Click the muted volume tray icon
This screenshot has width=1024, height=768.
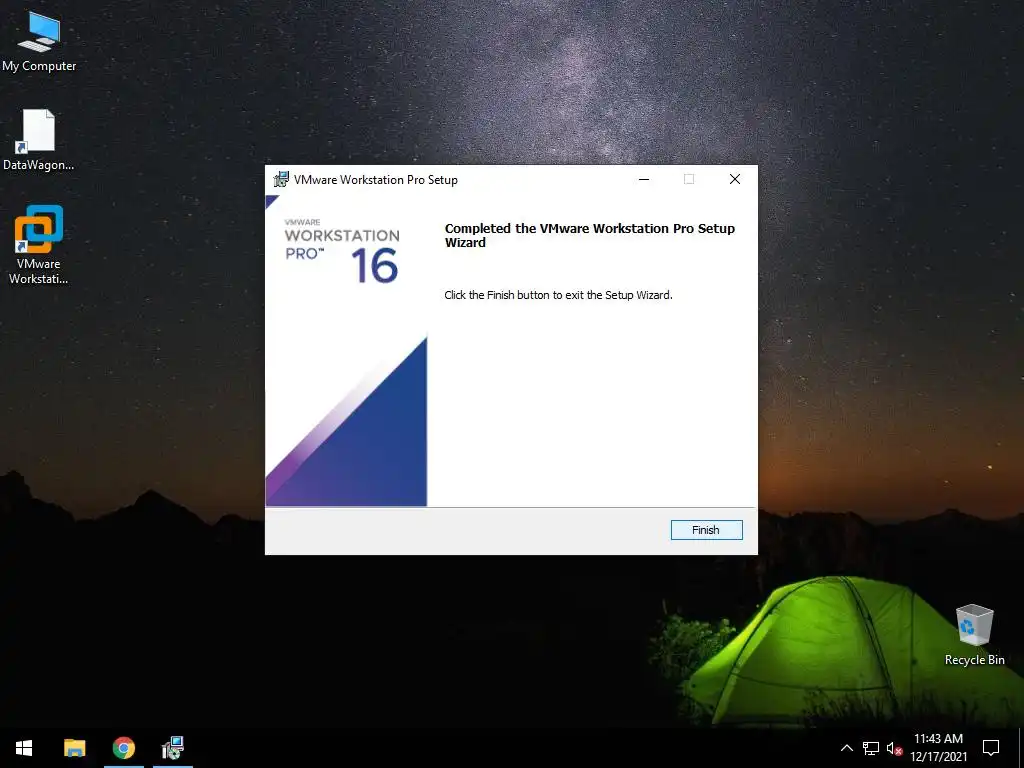click(894, 748)
